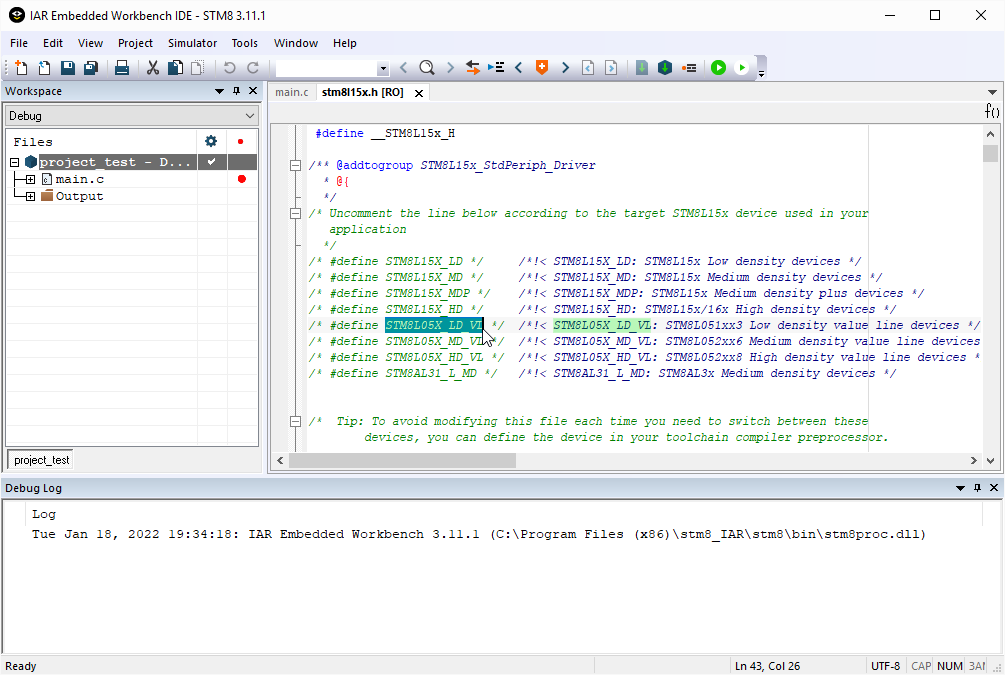Image resolution: width=1005 pixels, height=675 pixels.
Task: Open the Workspace panel options dropdown arrow
Action: 219,91
